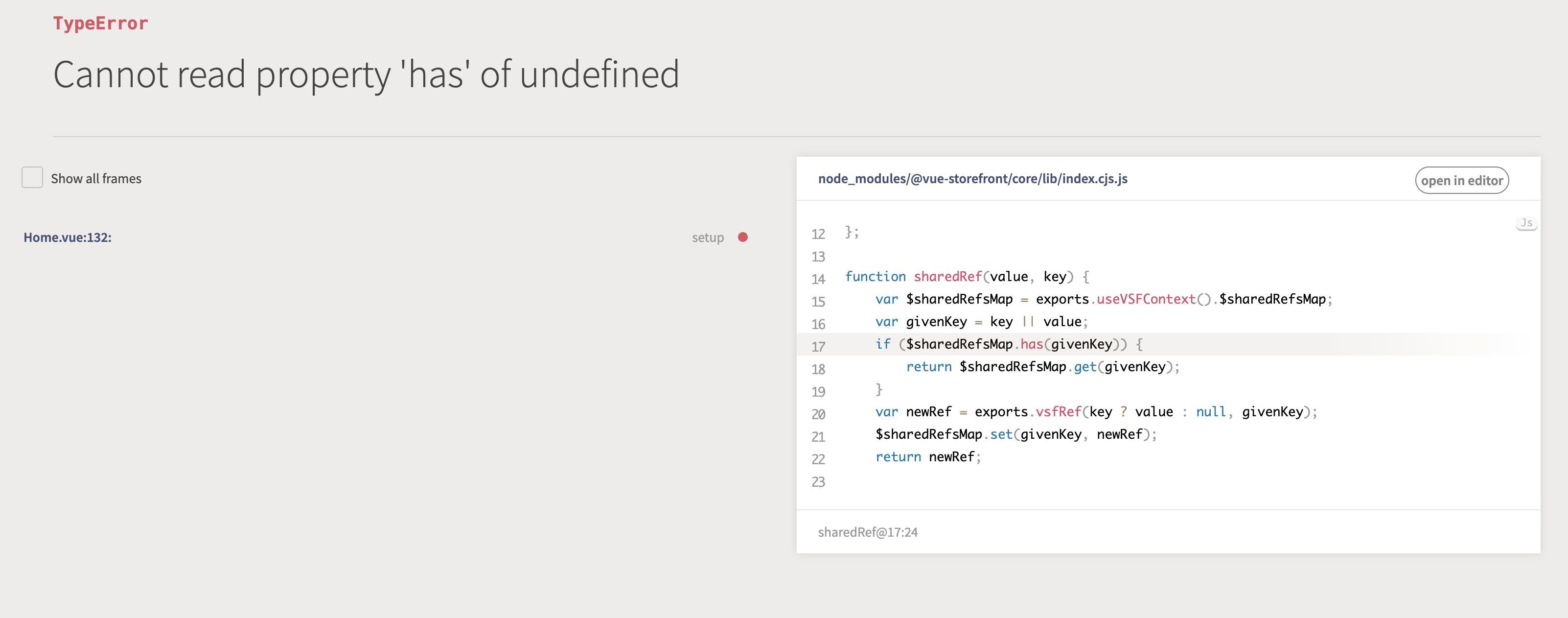Select the TypeError heading
The width and height of the screenshot is (1568, 618).
[x=100, y=23]
